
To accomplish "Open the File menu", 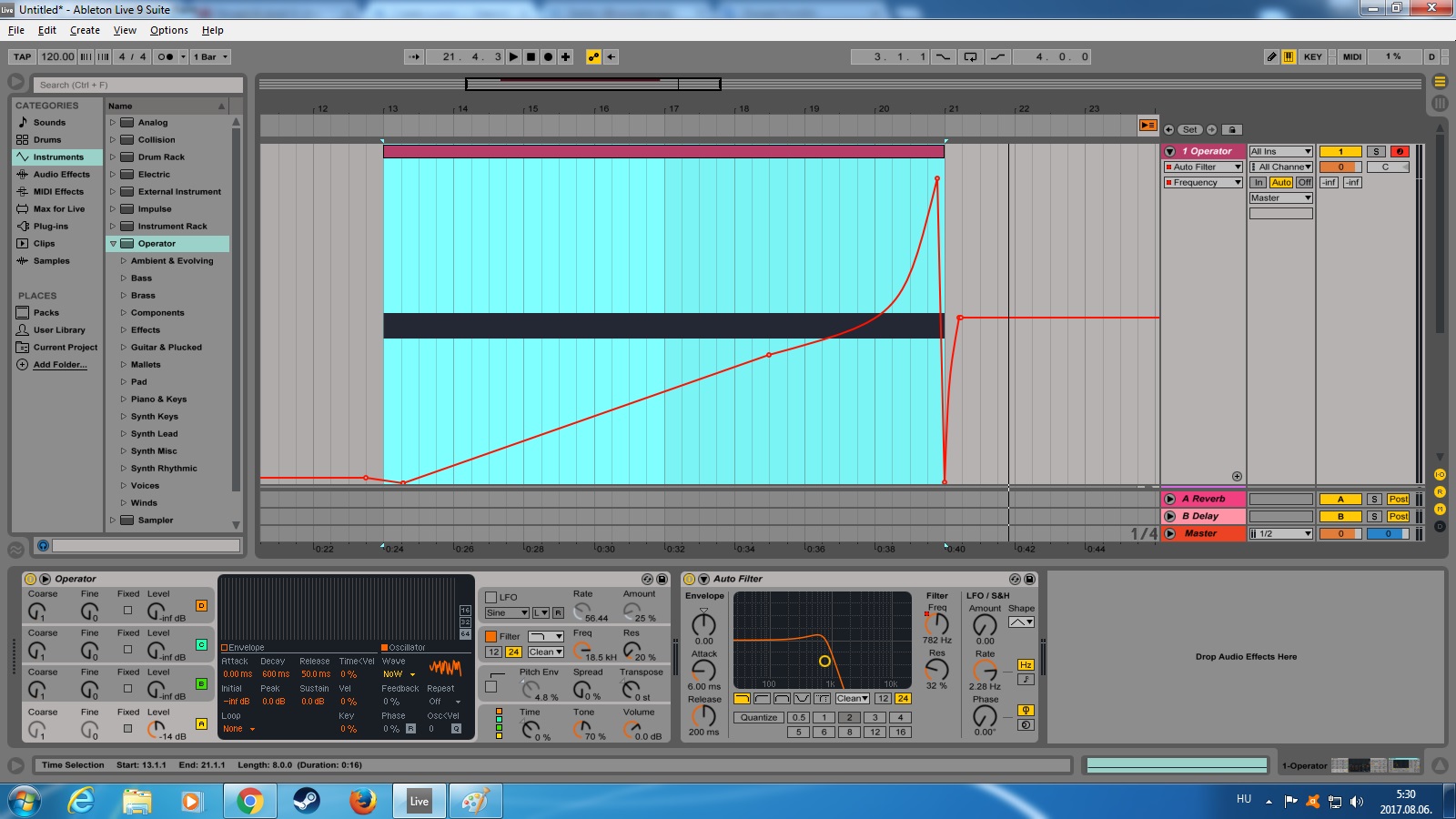I will pyautogui.click(x=16, y=30).
